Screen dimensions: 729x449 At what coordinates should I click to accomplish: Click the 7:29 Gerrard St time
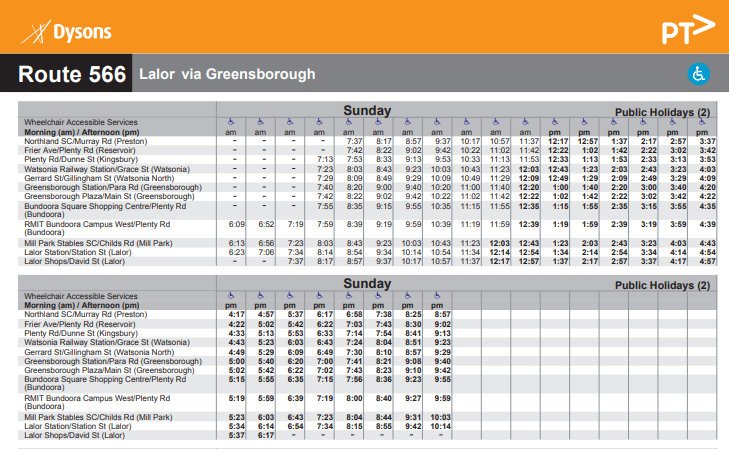click(325, 178)
